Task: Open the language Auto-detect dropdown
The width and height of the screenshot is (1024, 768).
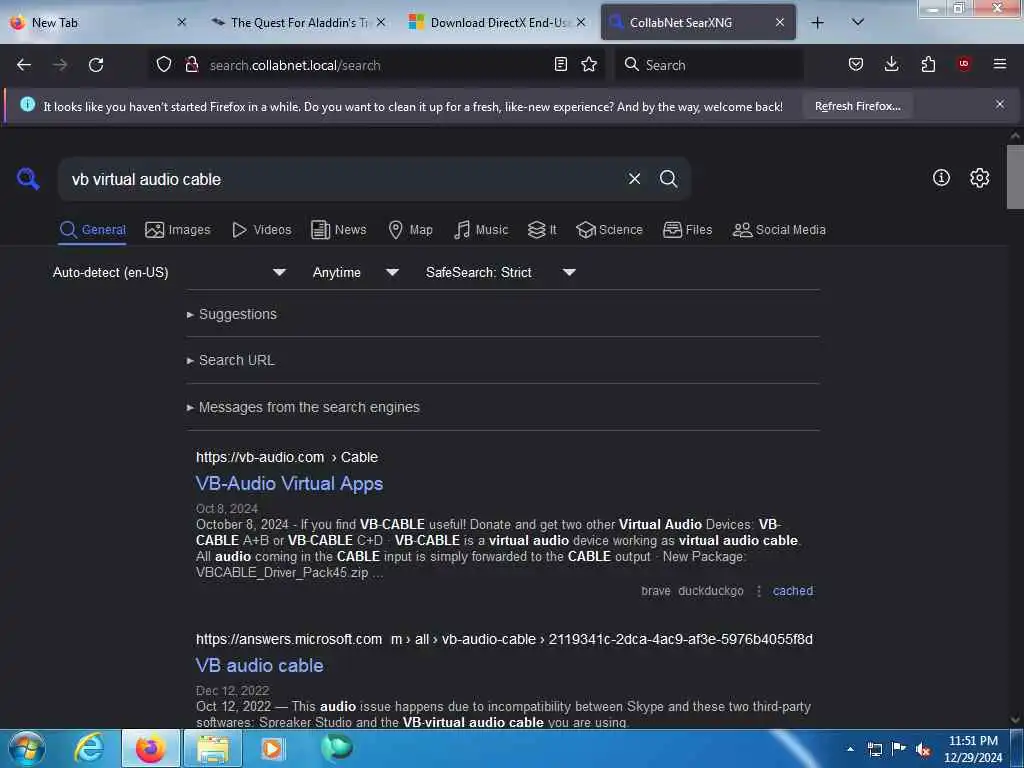Action: [x=169, y=272]
